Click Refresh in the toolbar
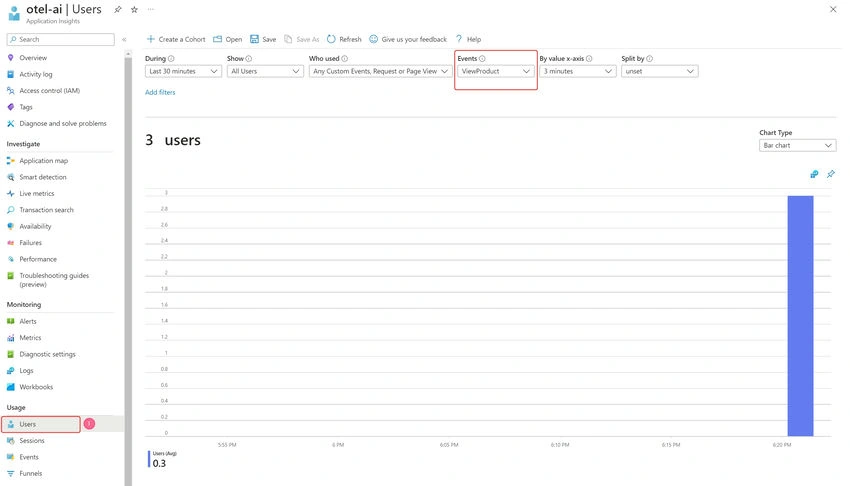This screenshot has width=850, height=486. (344, 40)
